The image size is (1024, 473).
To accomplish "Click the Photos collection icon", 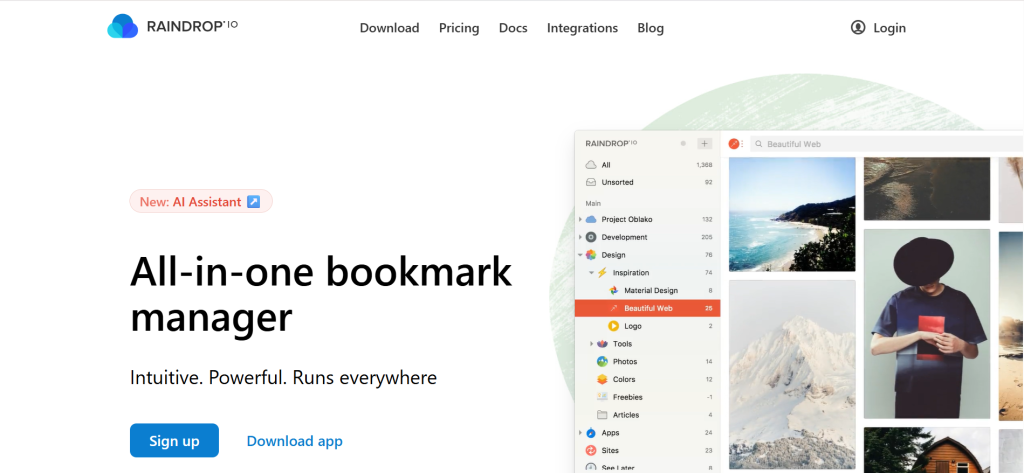I will pyautogui.click(x=602, y=361).
